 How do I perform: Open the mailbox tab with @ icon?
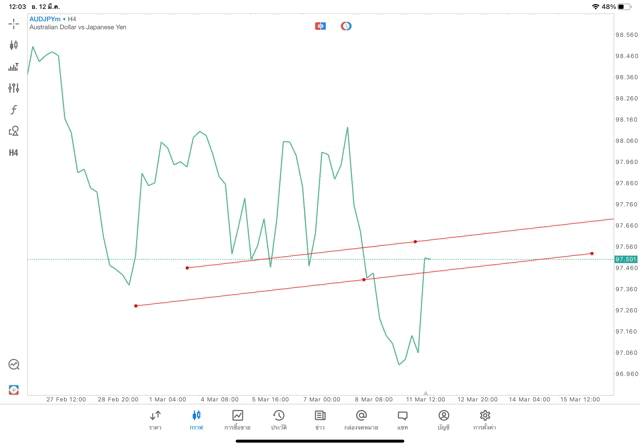361,420
